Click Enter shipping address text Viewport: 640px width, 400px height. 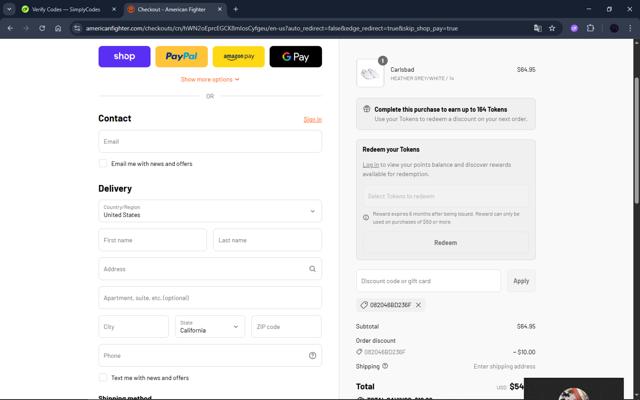pos(504,367)
